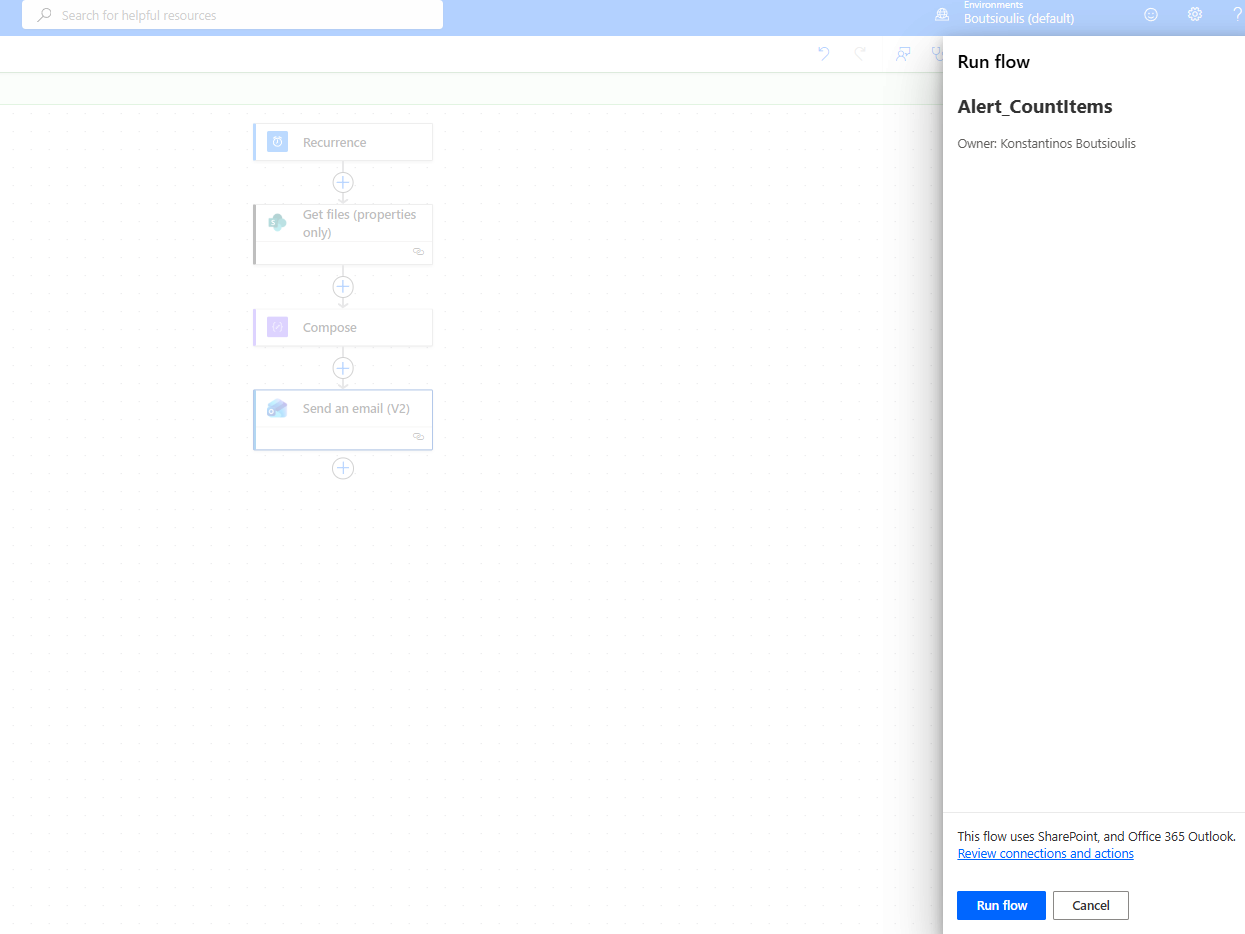
Task: Click the redo arrow in the toolbar
Action: click(860, 54)
